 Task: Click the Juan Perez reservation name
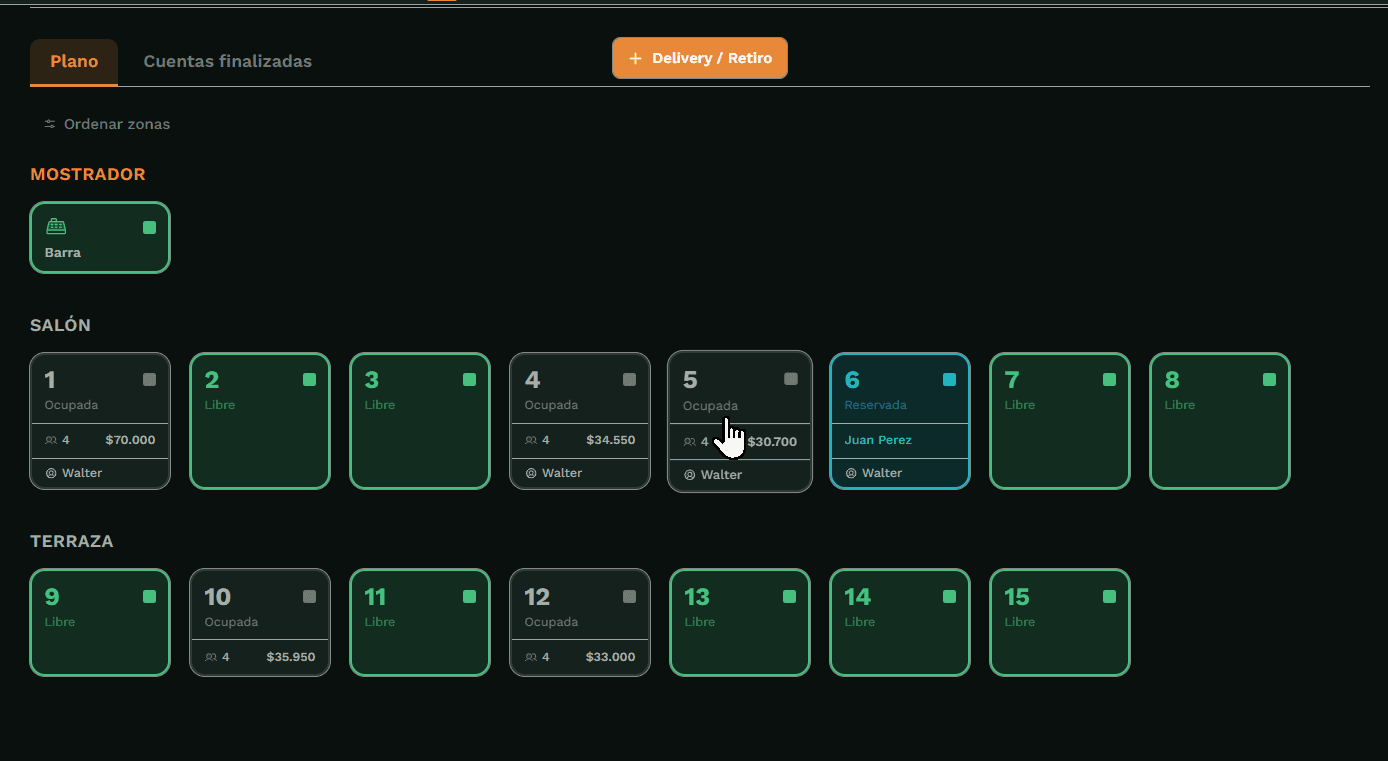pyautogui.click(x=878, y=440)
